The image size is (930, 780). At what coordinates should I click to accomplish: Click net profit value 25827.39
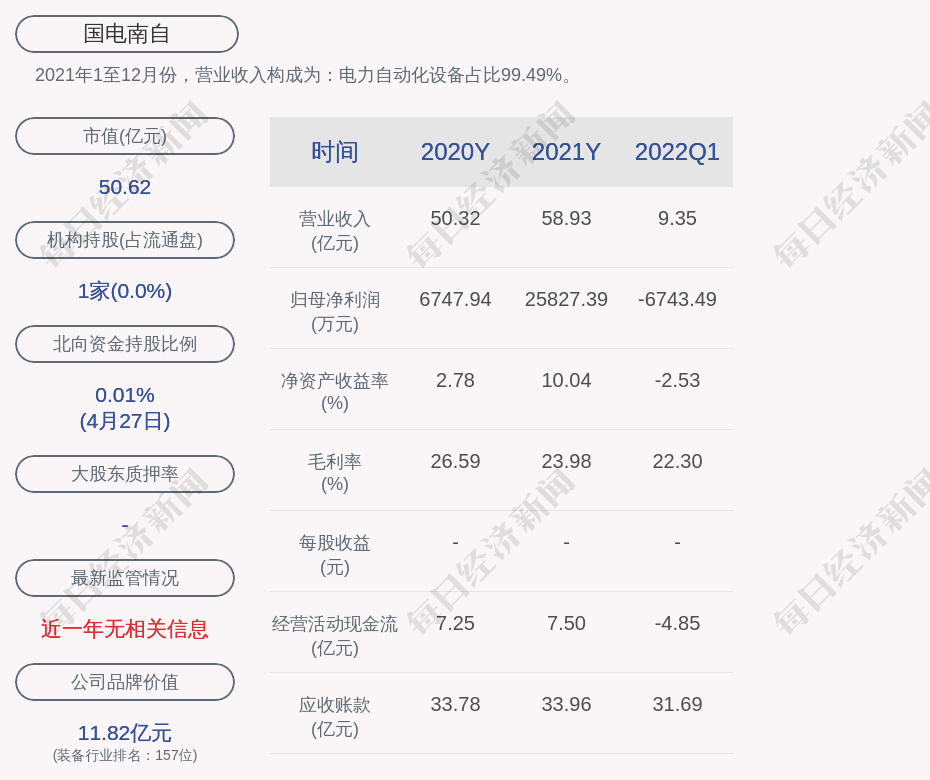click(566, 300)
